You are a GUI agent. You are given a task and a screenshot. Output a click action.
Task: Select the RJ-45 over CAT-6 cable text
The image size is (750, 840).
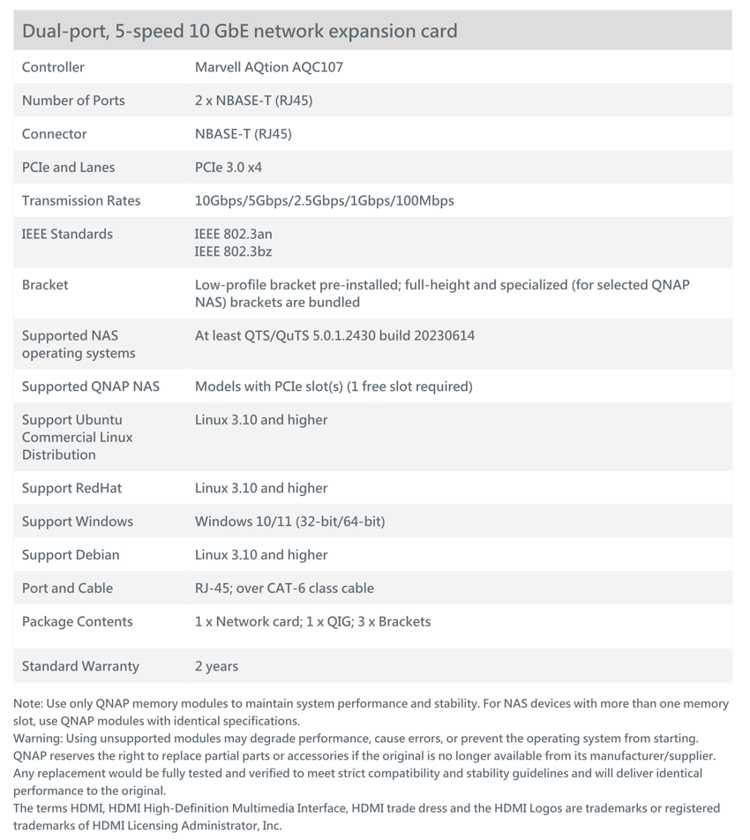pyautogui.click(x=284, y=588)
